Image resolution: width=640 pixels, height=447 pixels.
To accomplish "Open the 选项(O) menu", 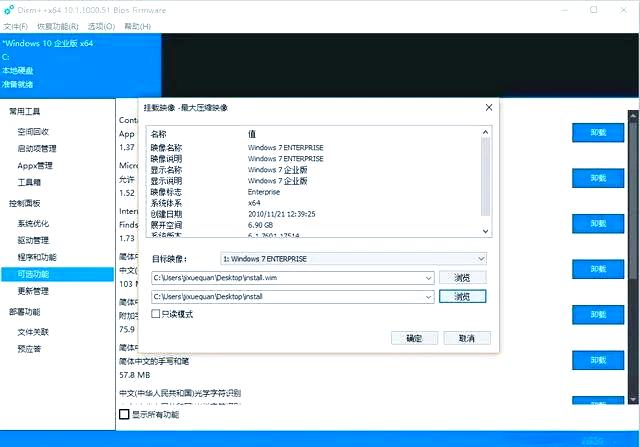I will click(101, 27).
